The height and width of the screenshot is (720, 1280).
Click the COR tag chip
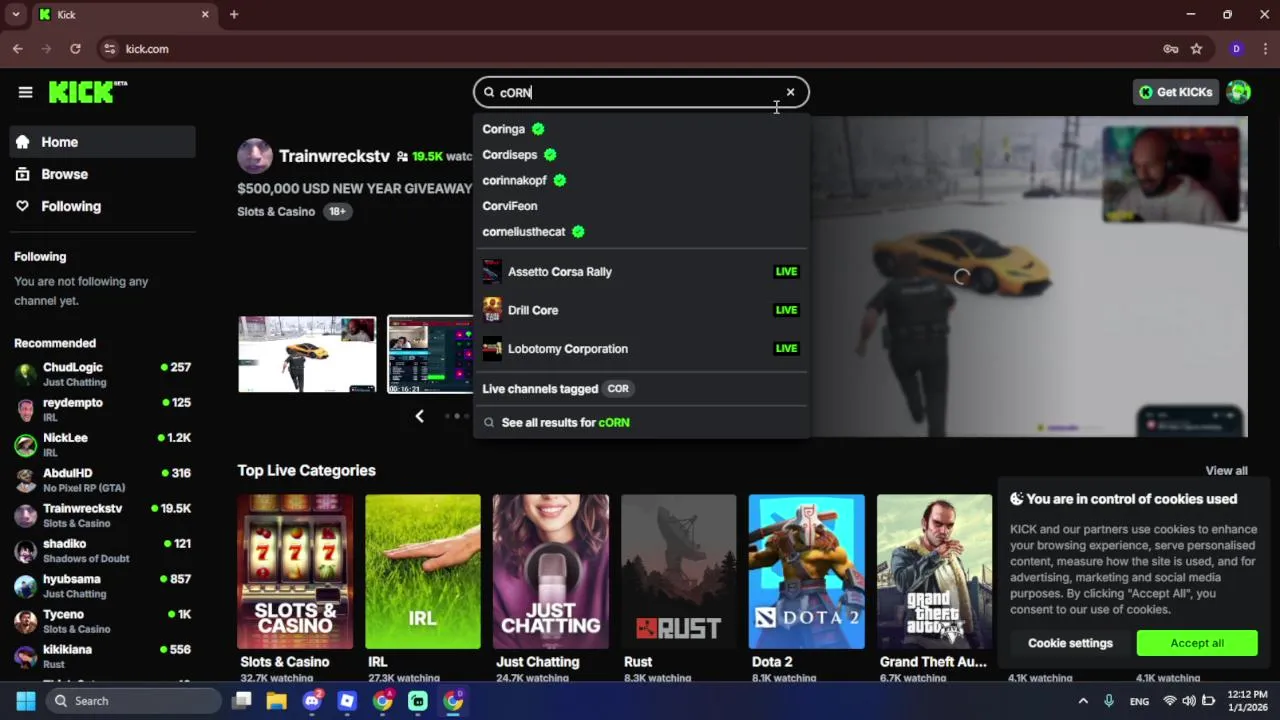pyautogui.click(x=618, y=389)
